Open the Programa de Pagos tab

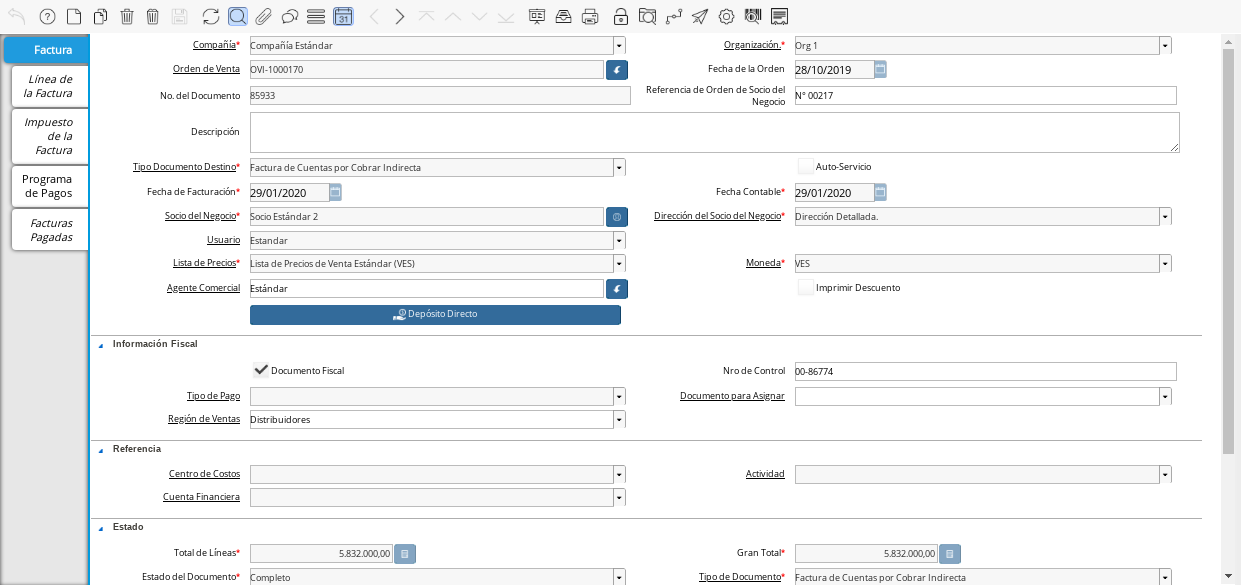(49, 186)
